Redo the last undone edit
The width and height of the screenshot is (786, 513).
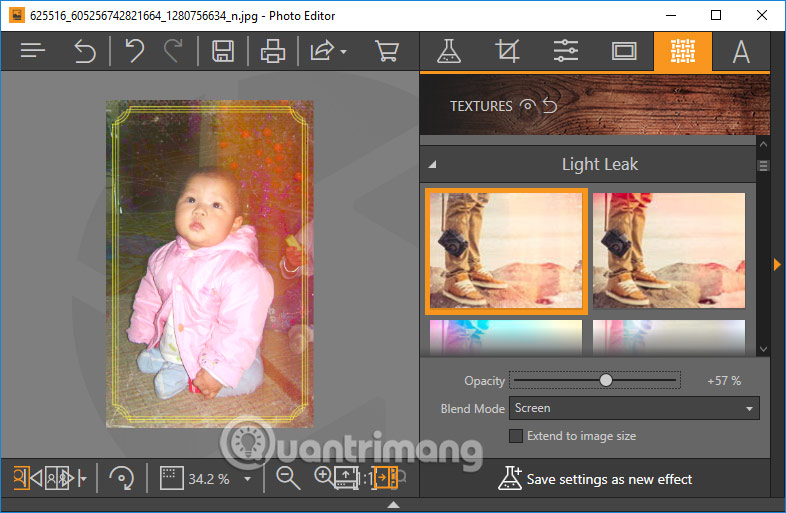(173, 51)
